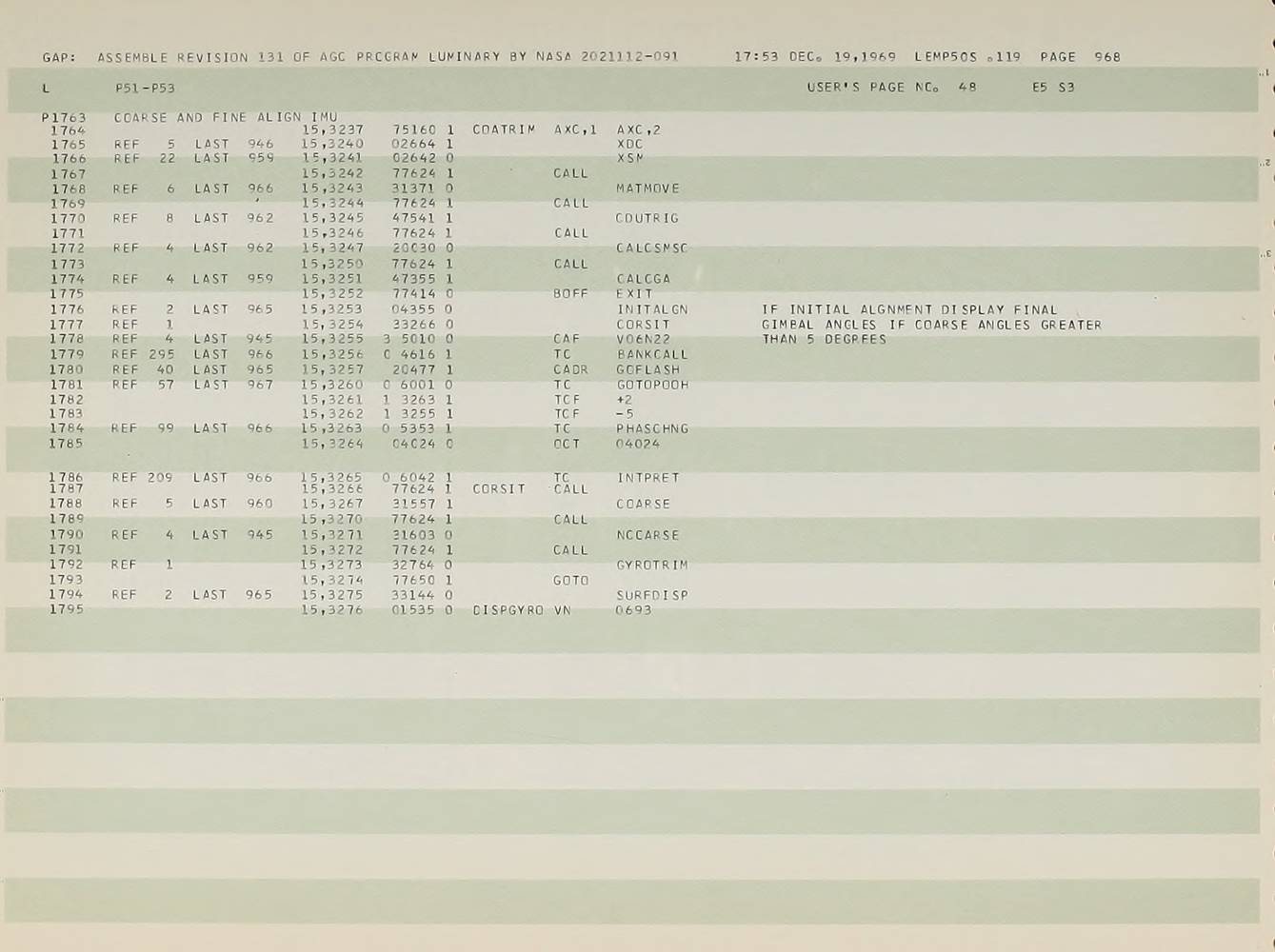Click the opcode "BOFF"

pos(571,294)
